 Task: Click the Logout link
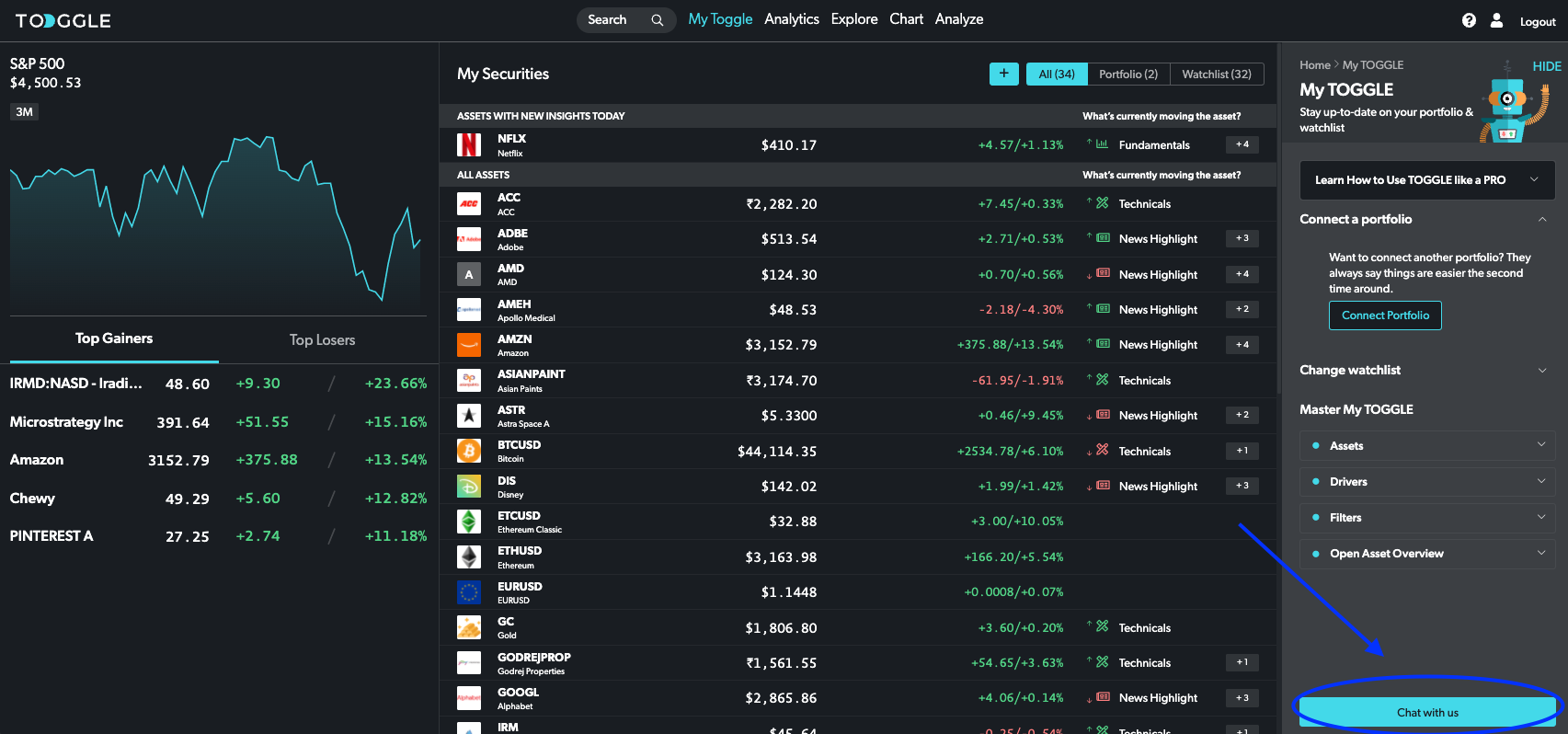click(x=1538, y=22)
